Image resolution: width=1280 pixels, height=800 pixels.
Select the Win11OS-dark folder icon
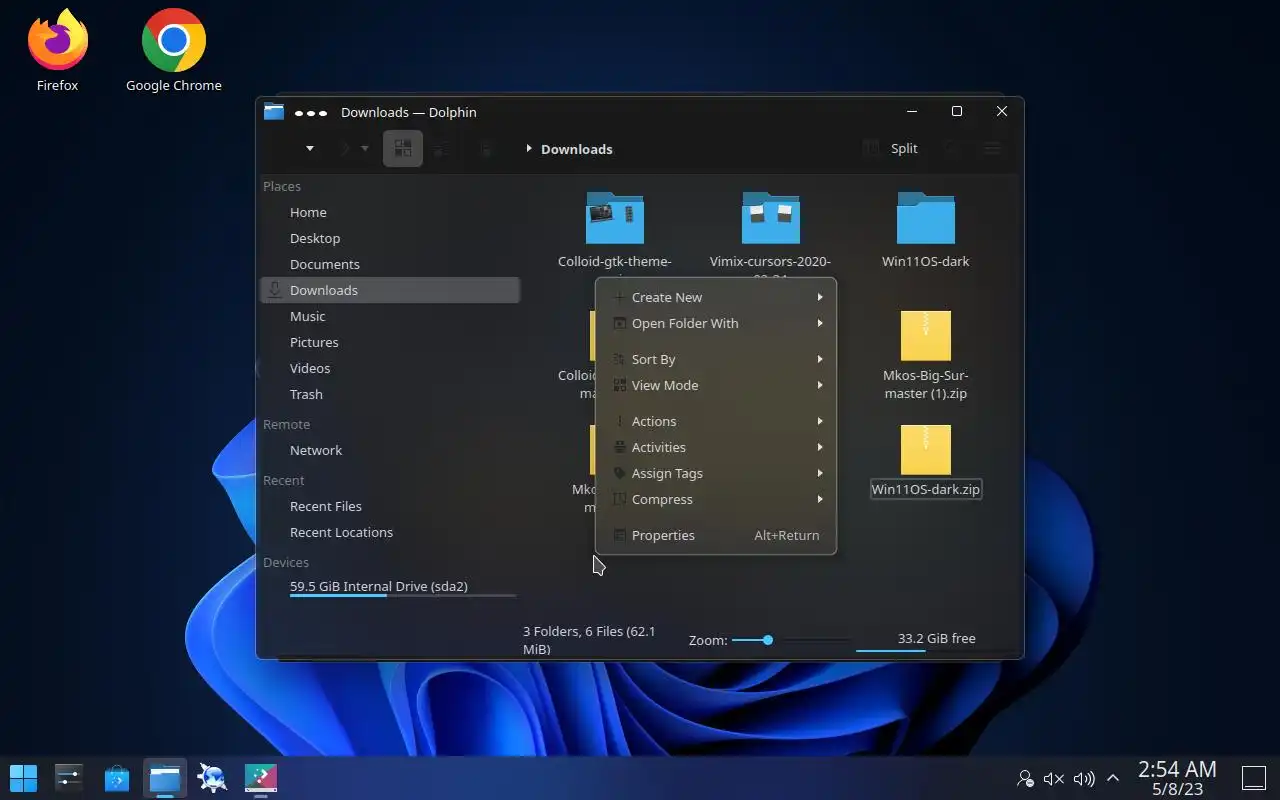(926, 218)
